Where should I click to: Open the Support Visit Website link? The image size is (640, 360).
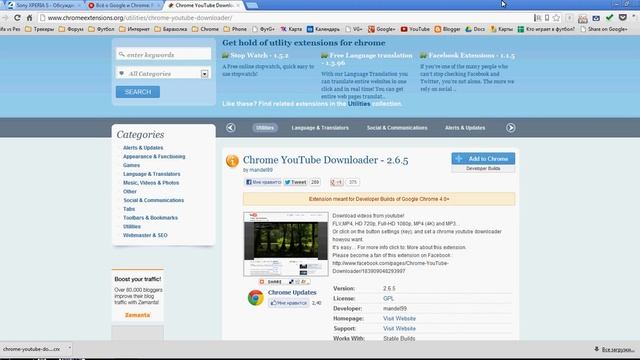(399, 329)
